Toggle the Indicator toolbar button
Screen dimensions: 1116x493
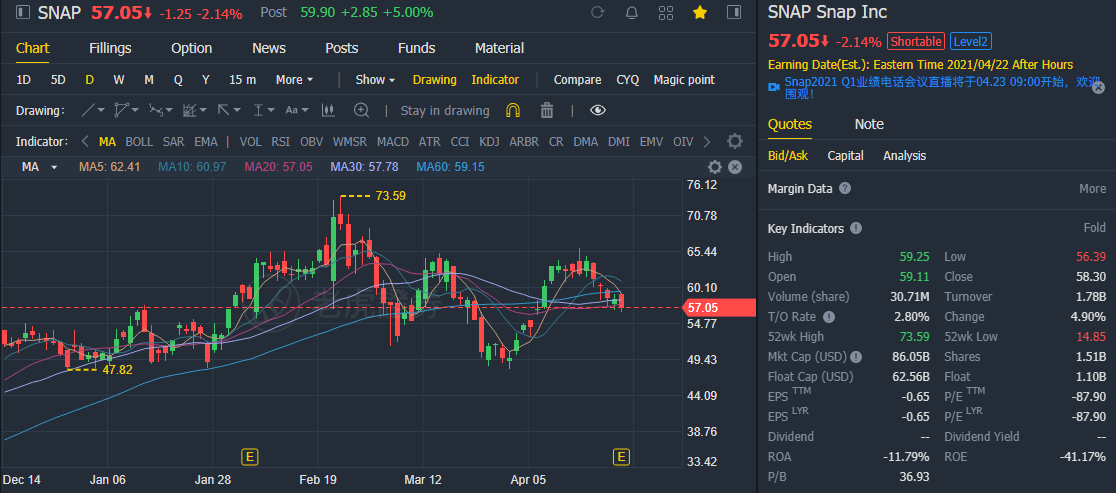(495, 80)
